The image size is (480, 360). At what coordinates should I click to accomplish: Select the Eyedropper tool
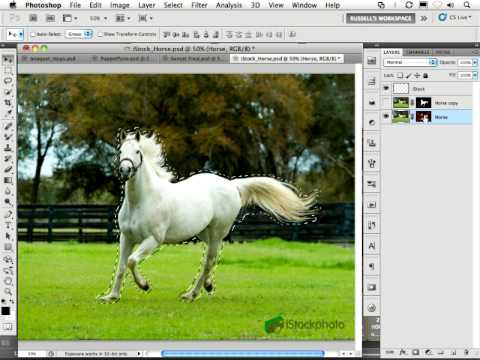click(7, 114)
